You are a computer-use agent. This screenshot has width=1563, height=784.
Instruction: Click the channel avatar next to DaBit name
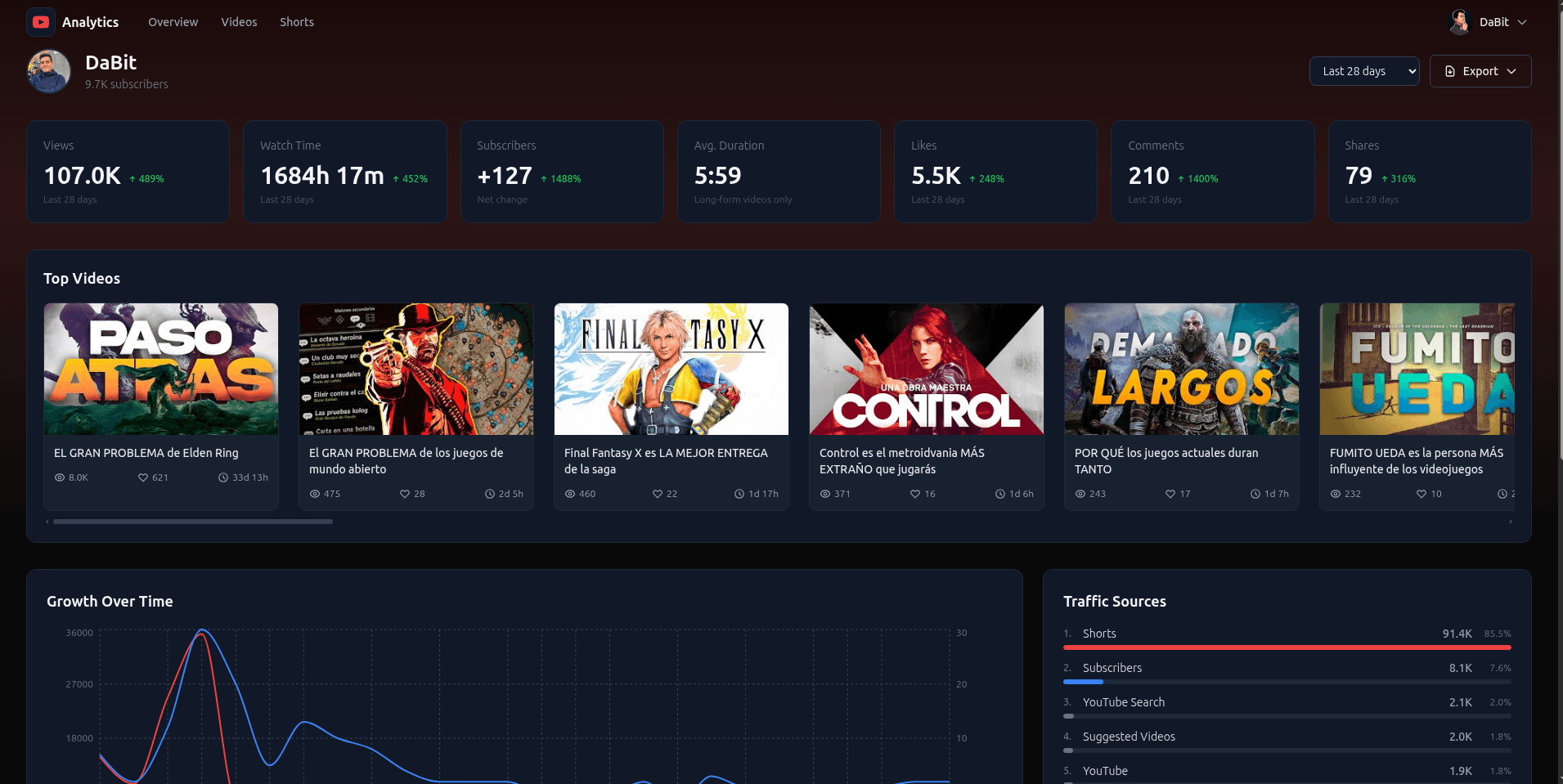coord(48,72)
